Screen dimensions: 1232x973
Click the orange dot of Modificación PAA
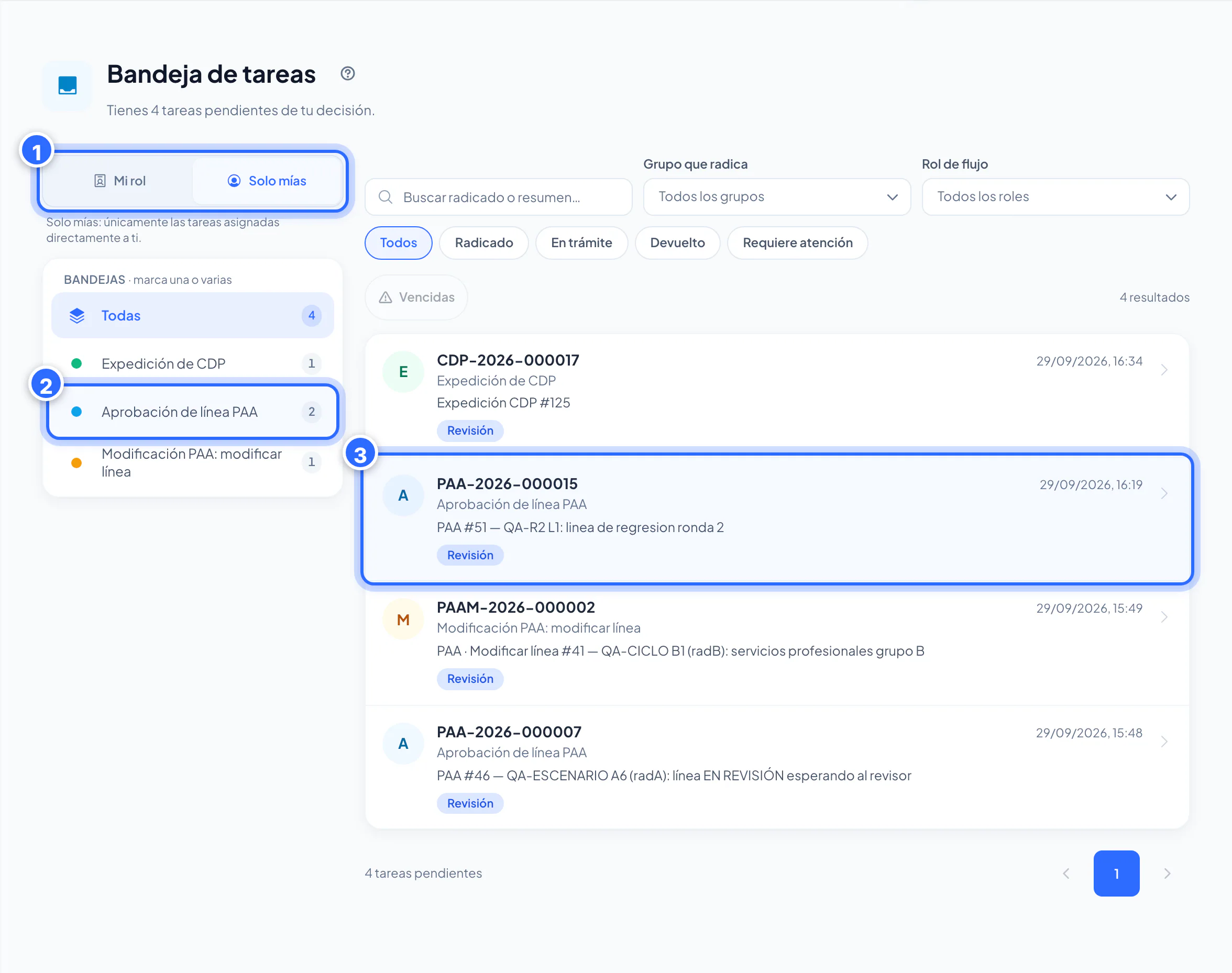[76, 462]
